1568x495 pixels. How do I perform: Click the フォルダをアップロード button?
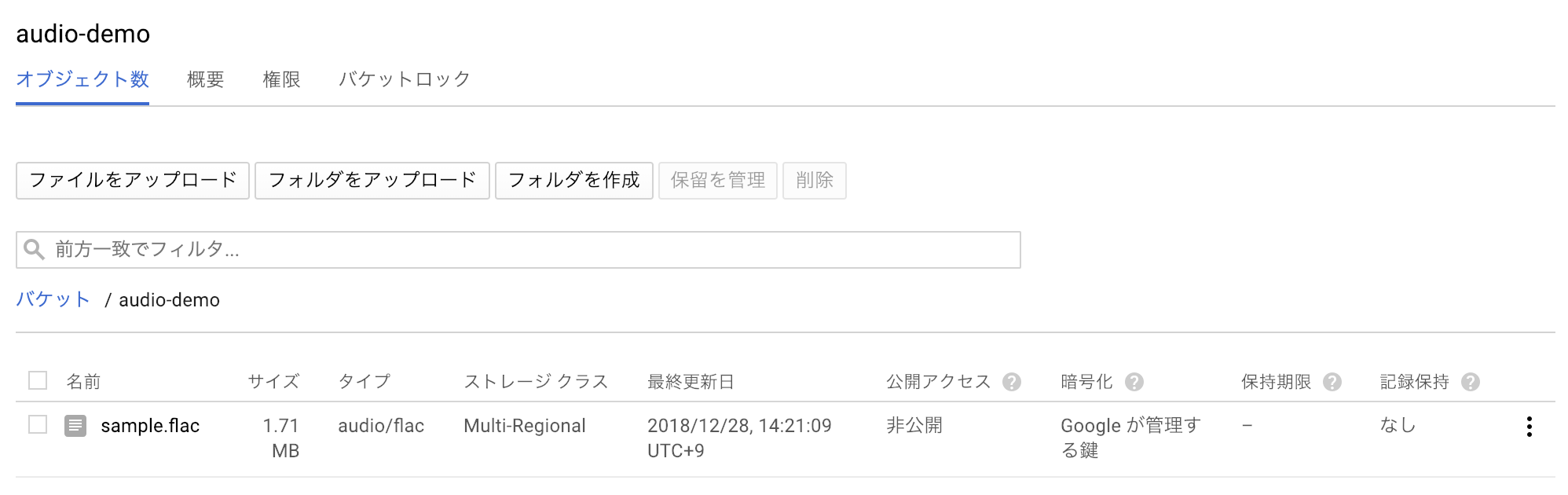pyautogui.click(x=372, y=180)
